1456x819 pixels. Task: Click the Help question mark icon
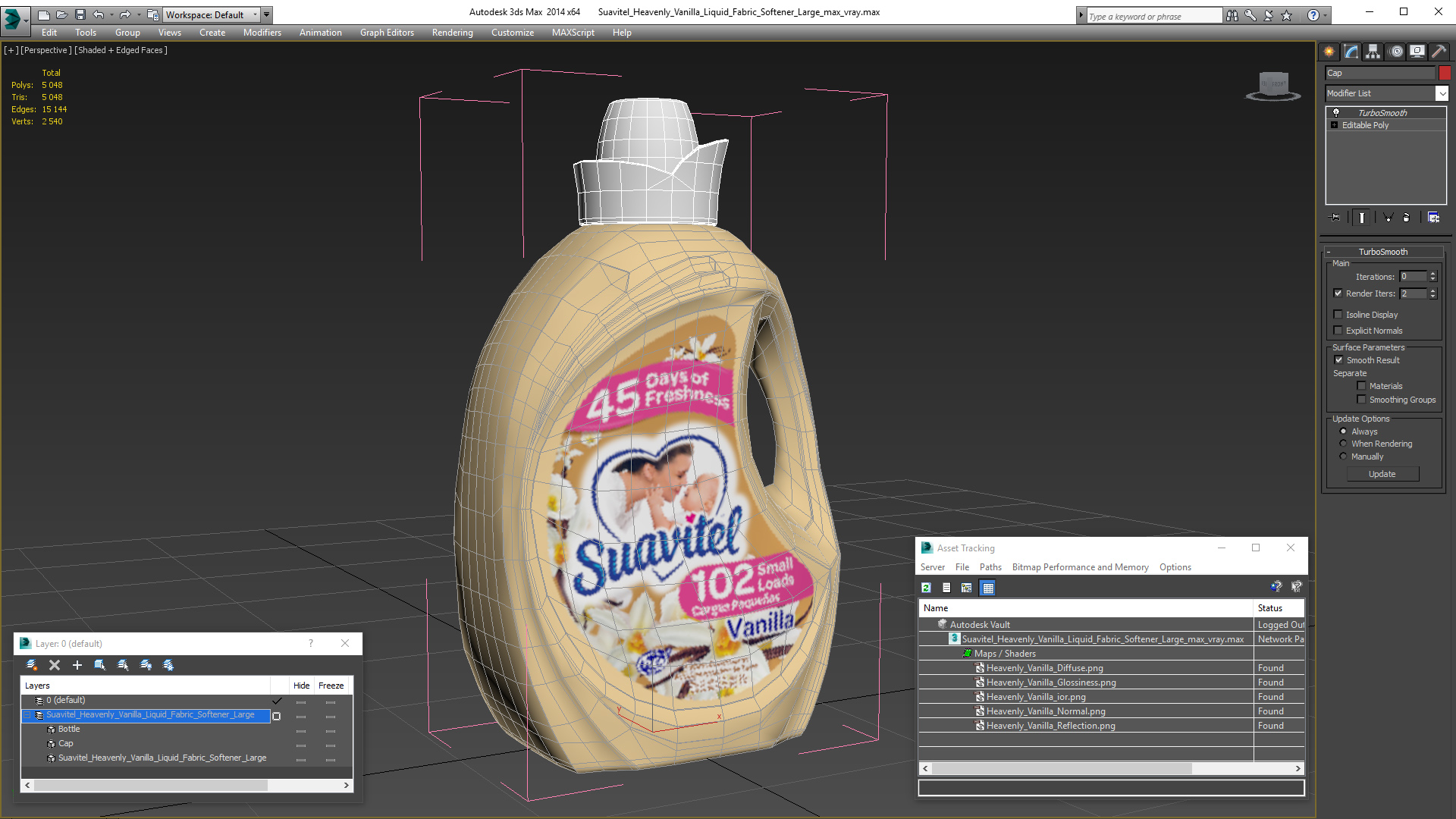point(1313,15)
